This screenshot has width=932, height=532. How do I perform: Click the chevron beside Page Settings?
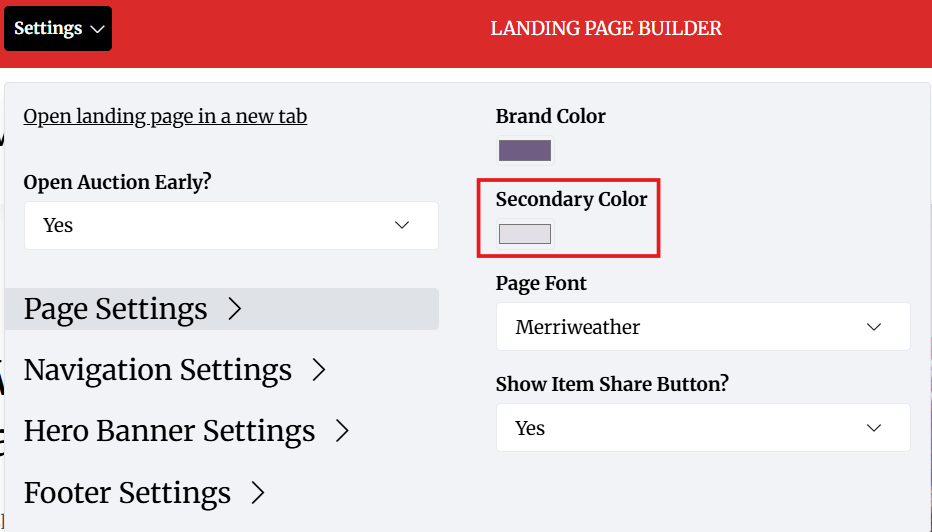[x=235, y=309]
